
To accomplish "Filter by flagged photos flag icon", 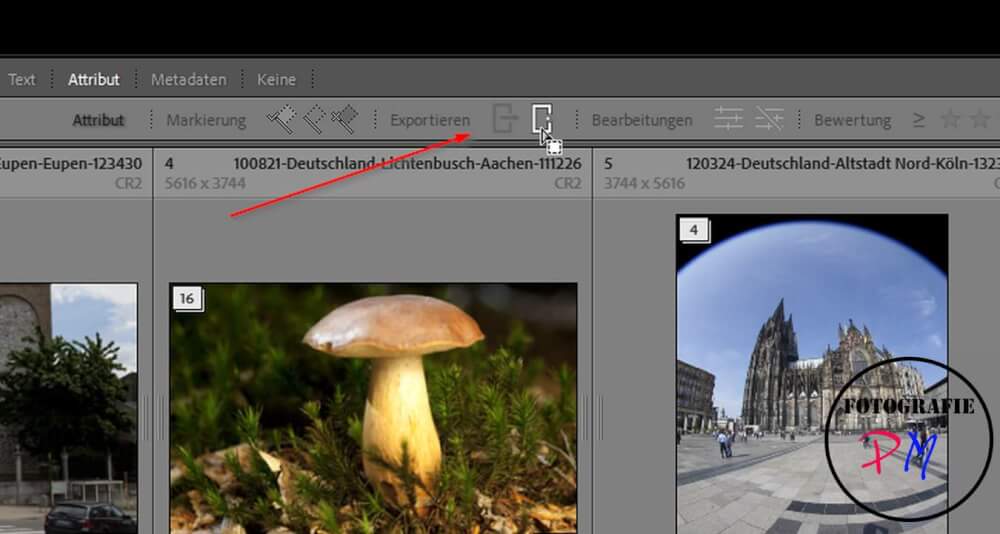I will click(281, 119).
